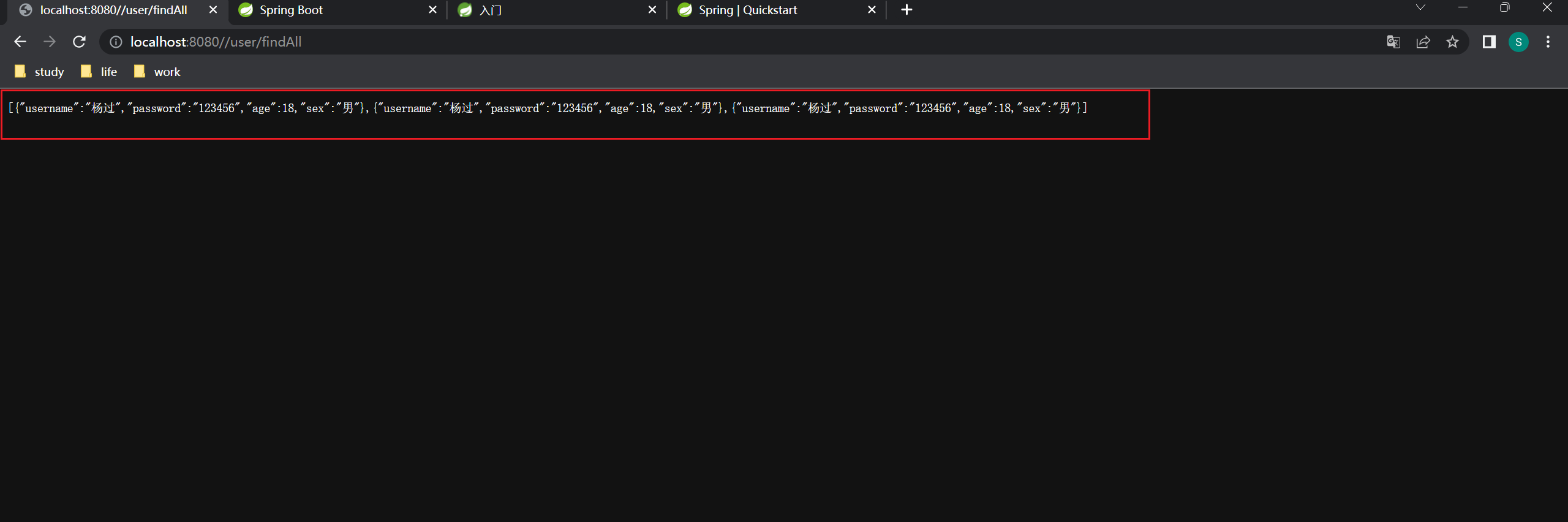
Task: Close the localhost findAll tab
Action: point(213,10)
